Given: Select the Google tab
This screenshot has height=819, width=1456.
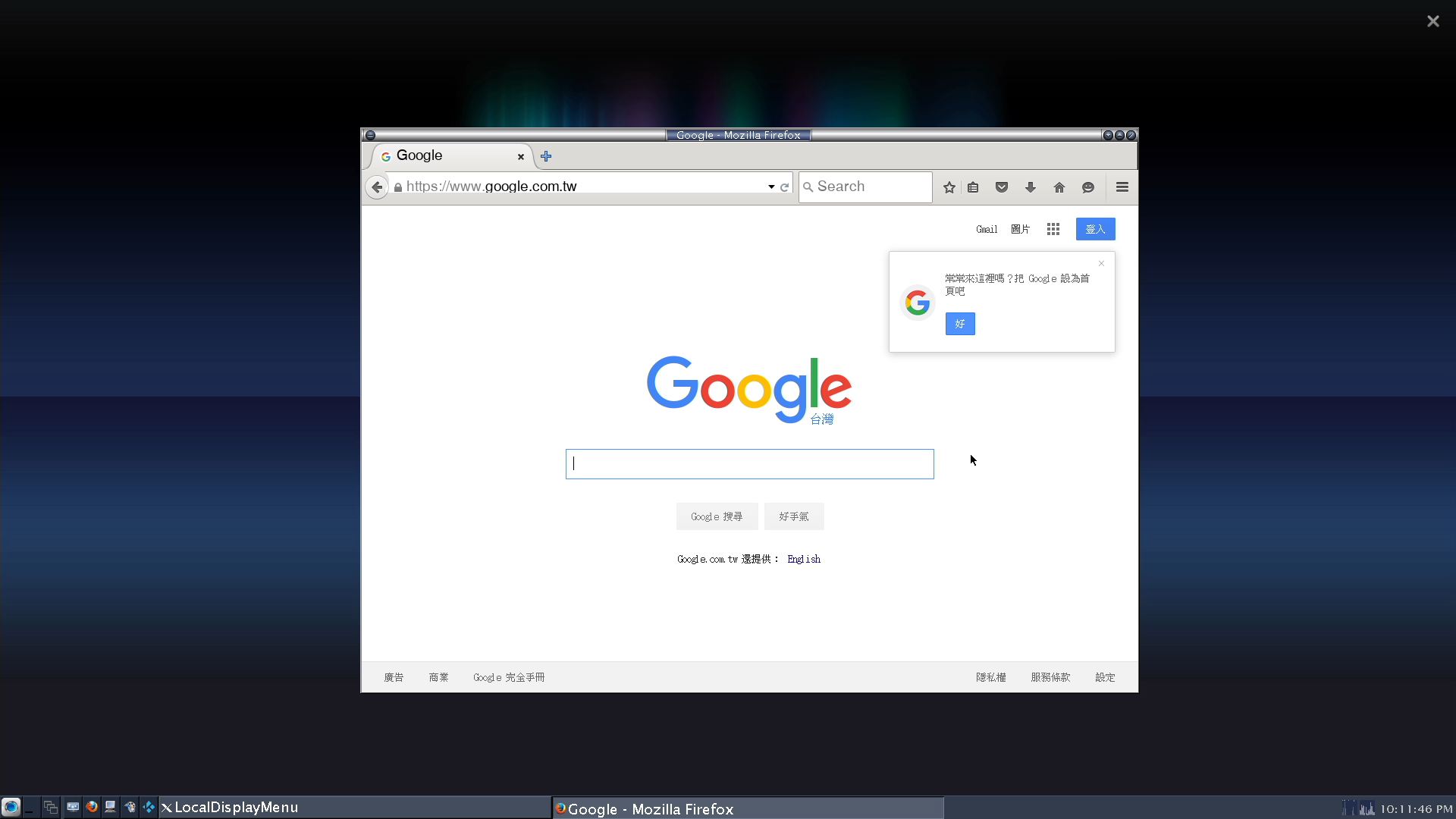Looking at the screenshot, I should 452,155.
